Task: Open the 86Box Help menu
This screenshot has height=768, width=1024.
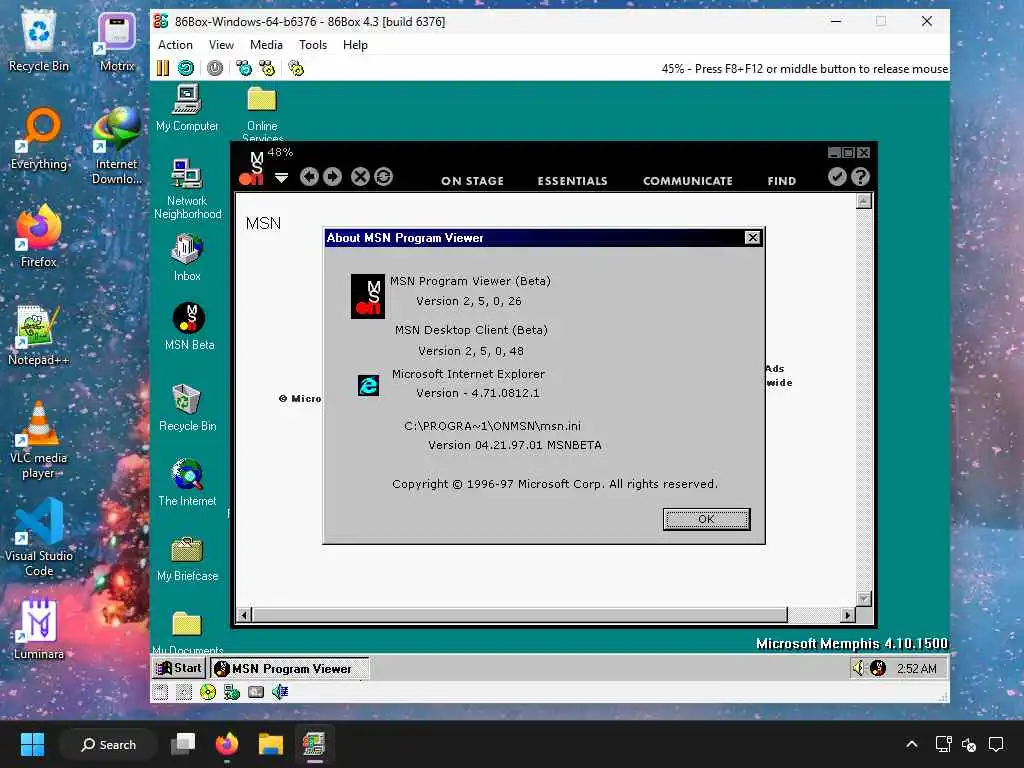Action: click(x=355, y=45)
